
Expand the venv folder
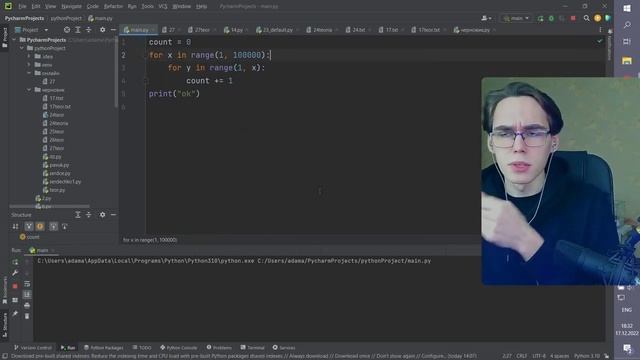pyautogui.click(x=29, y=65)
